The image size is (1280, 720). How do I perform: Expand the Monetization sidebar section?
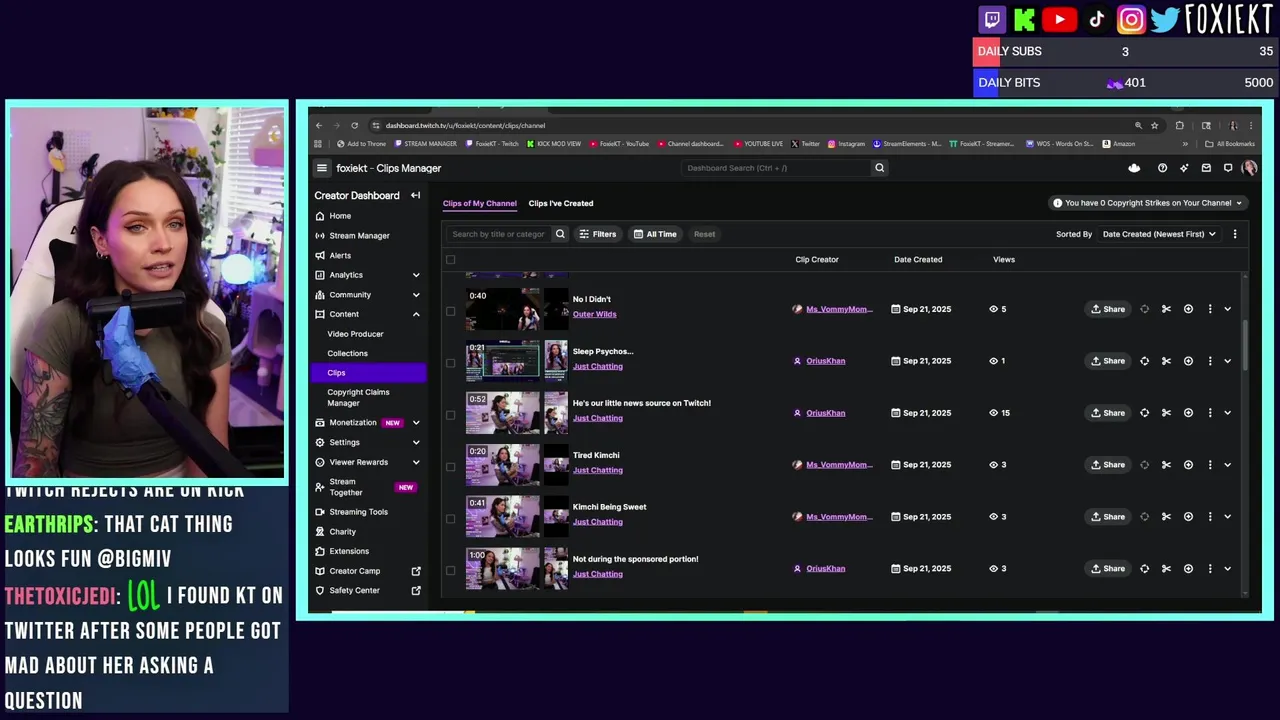click(416, 423)
